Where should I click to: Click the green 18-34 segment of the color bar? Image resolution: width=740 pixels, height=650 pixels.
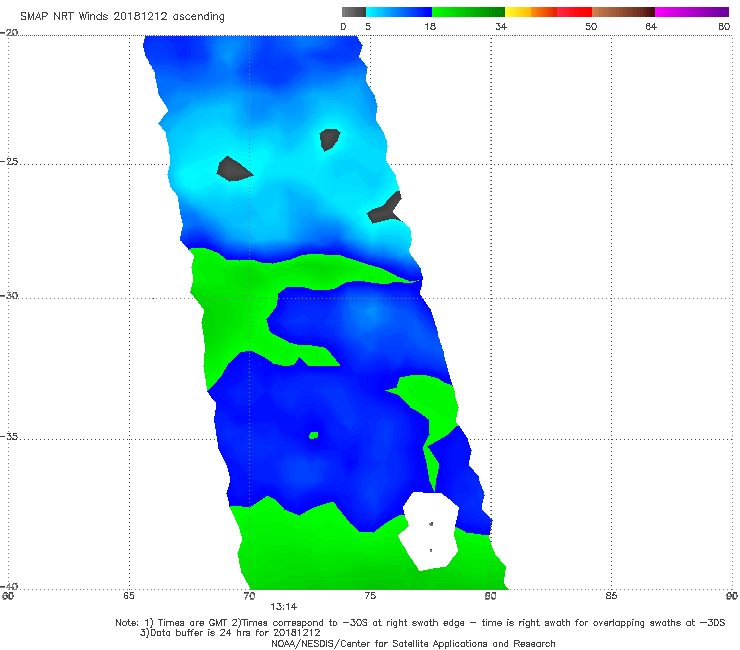pyautogui.click(x=468, y=12)
